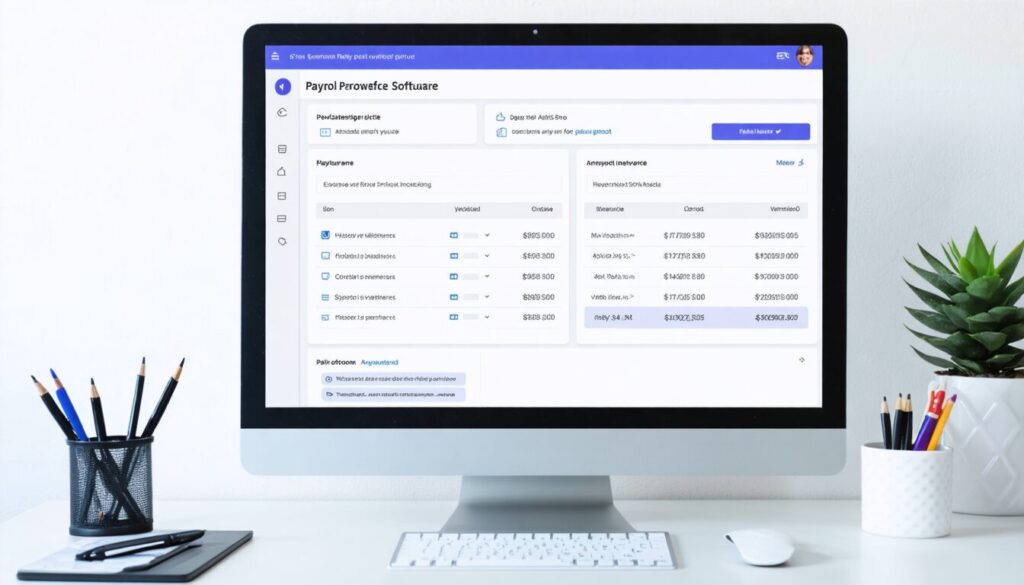Image resolution: width=1024 pixels, height=585 pixels.
Task: Click blue badge icon in first left-table row
Action: click(454, 235)
